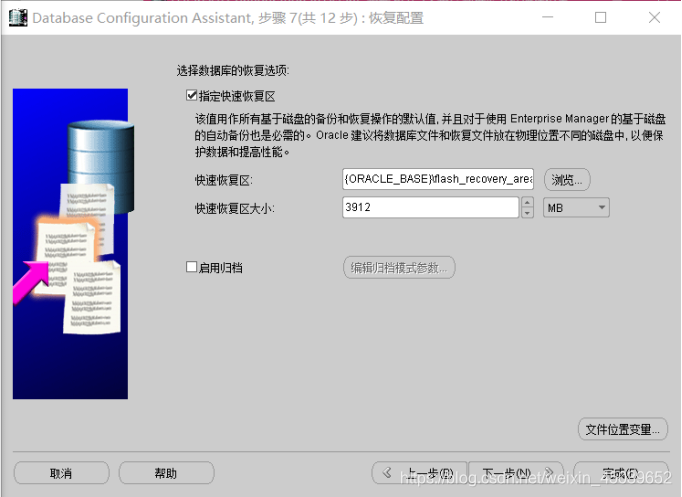The image size is (682, 497).
Task: Proceed with the 下一步 button
Action: pos(516,473)
